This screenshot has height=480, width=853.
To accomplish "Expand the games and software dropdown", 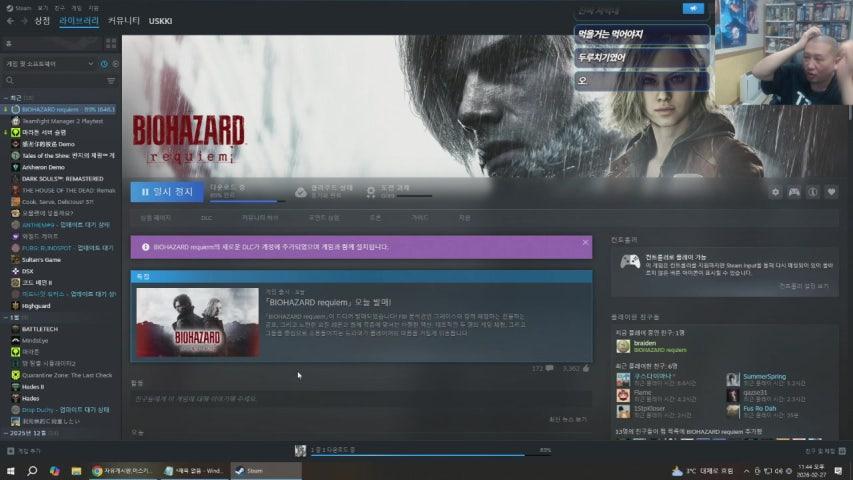I will [x=91, y=63].
